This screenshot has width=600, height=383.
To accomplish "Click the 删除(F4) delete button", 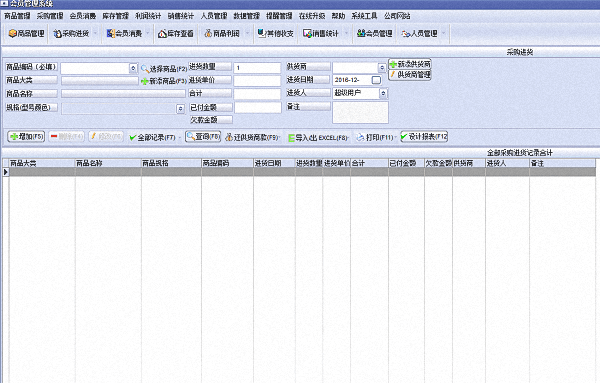I will (67, 136).
